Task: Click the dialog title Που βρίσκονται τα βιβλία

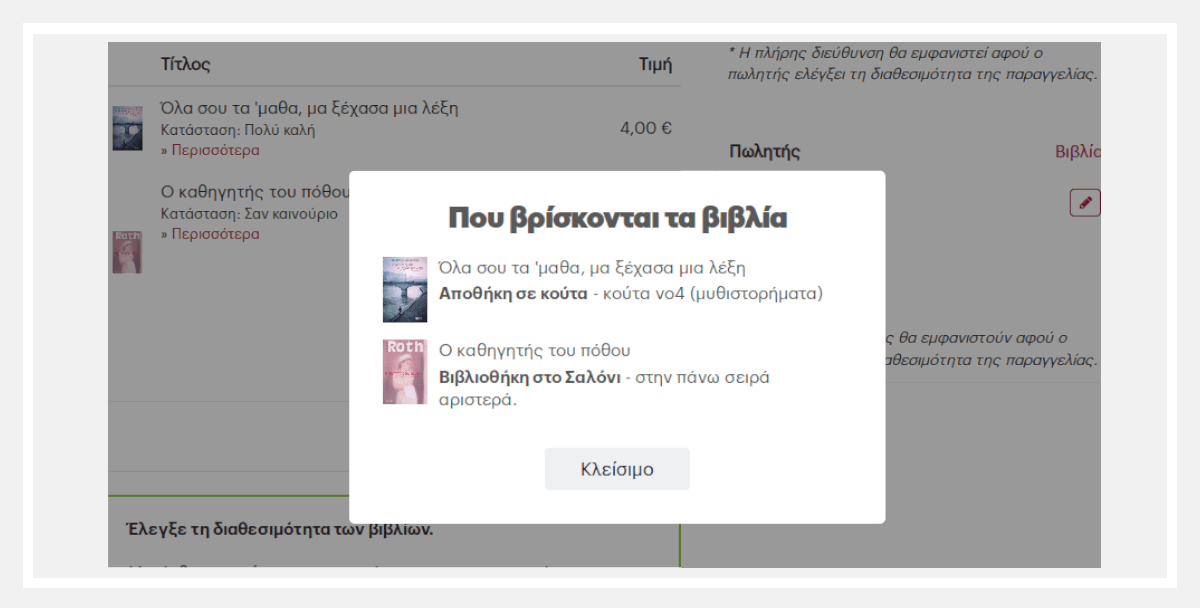Action: click(617, 218)
